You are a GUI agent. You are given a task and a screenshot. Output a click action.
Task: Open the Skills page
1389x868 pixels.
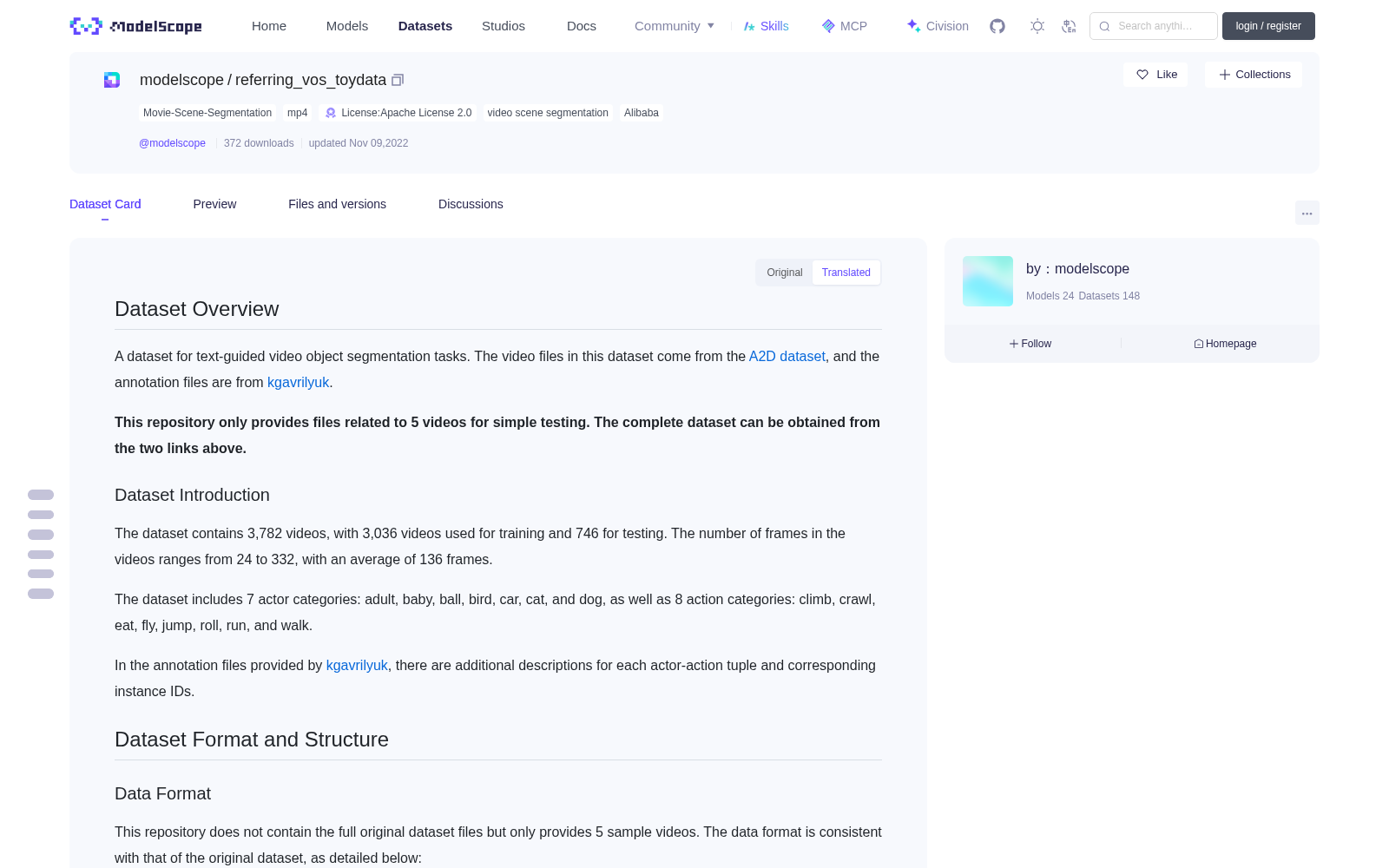[766, 26]
